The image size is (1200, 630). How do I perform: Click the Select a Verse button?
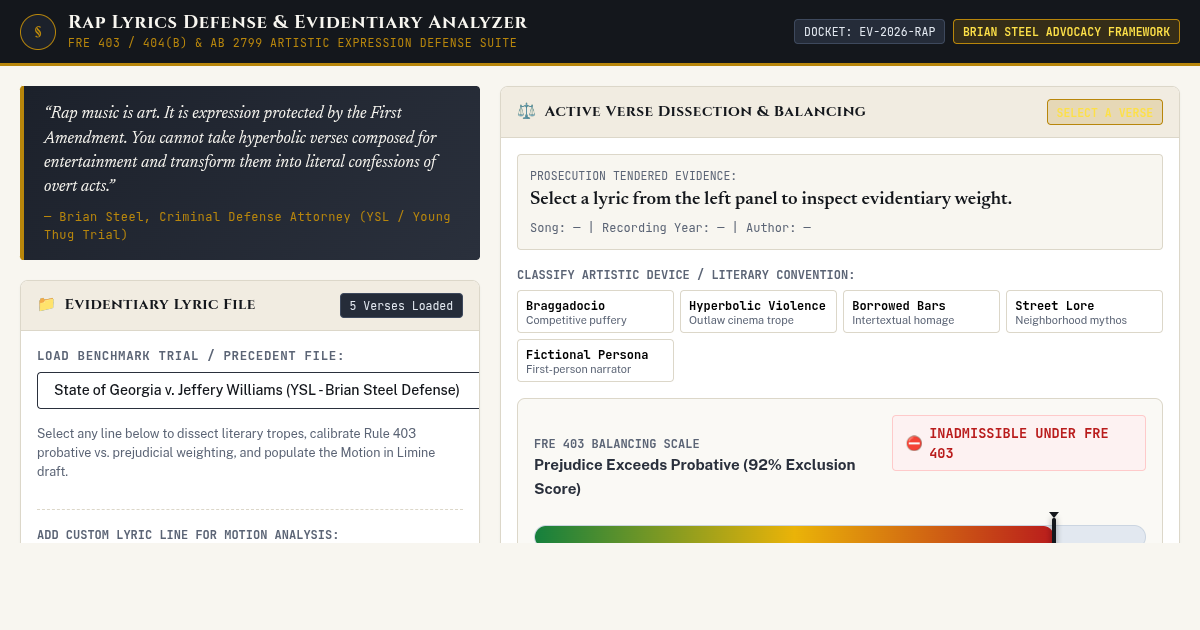[x=1105, y=112]
